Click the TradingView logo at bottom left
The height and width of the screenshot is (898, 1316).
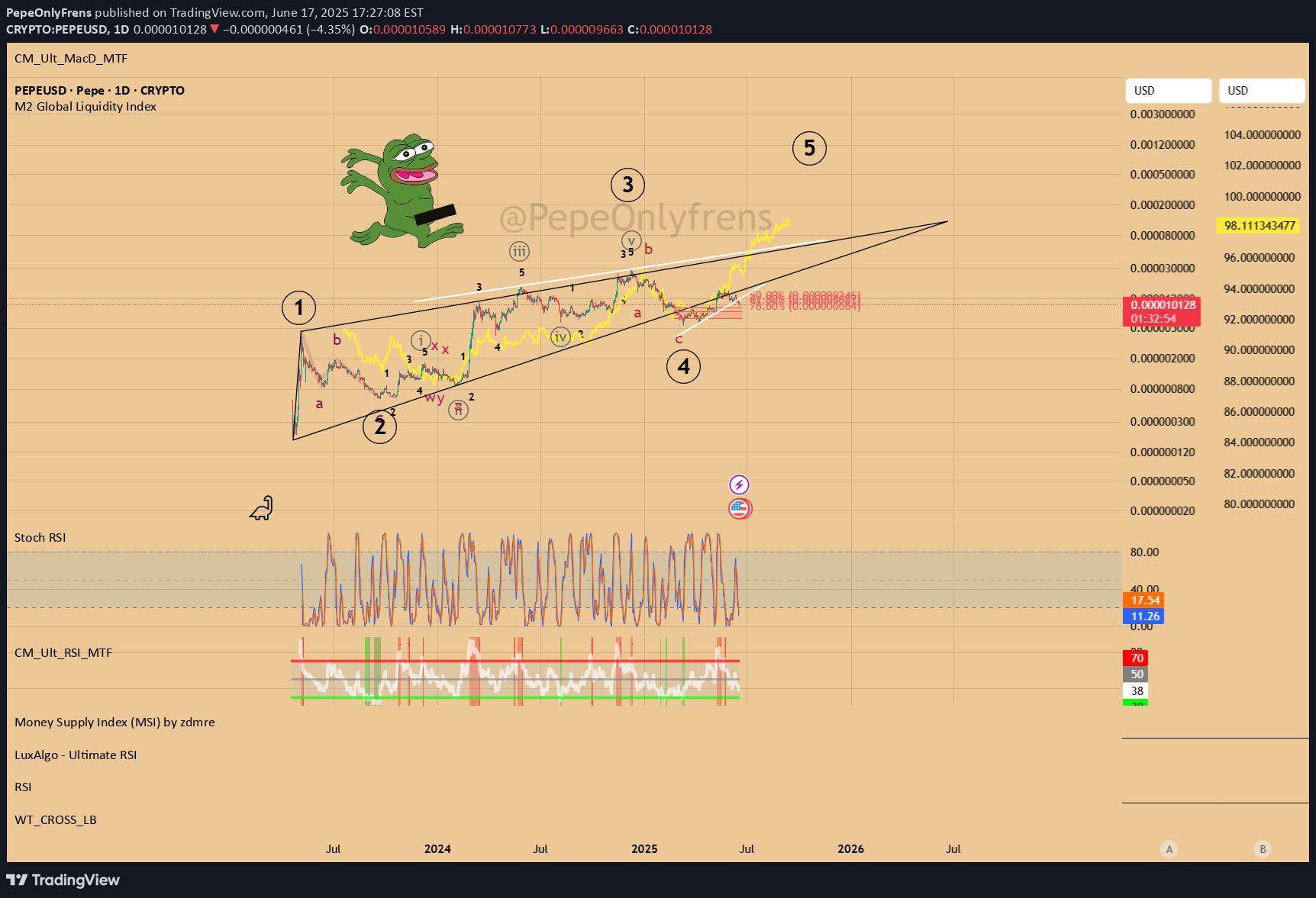click(63, 880)
